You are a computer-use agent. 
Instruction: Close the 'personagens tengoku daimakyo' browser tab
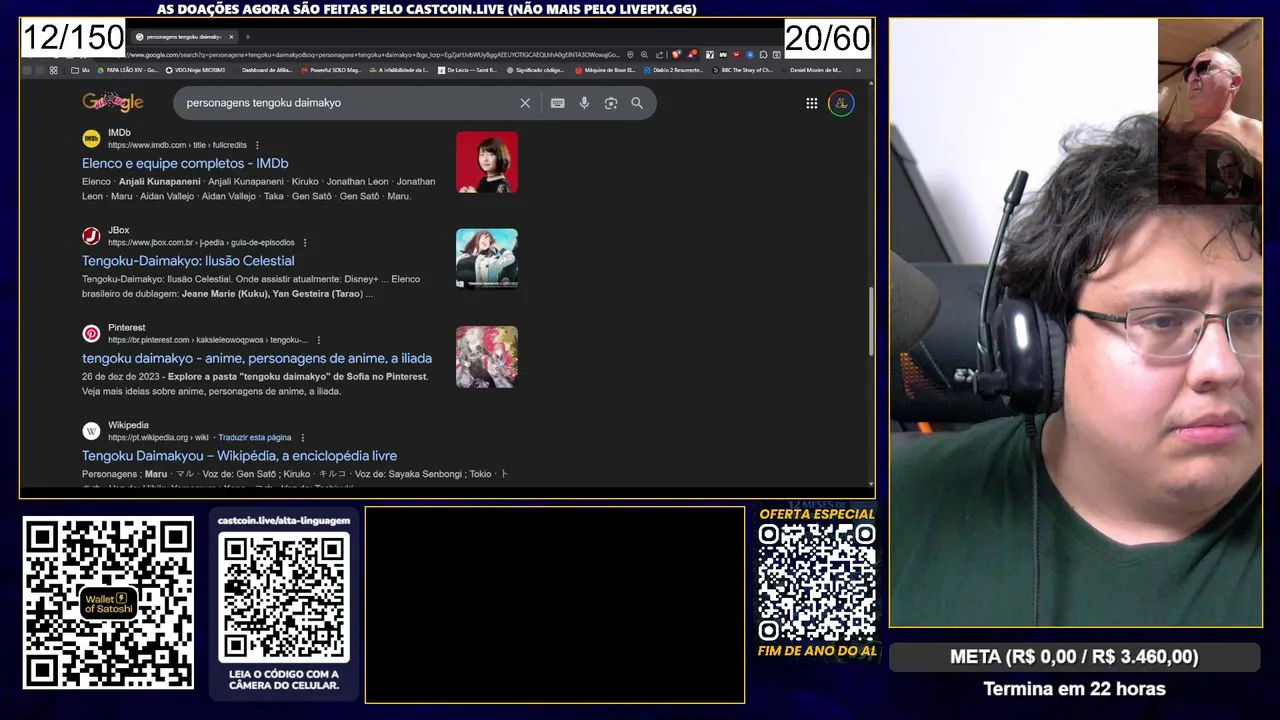click(x=231, y=37)
